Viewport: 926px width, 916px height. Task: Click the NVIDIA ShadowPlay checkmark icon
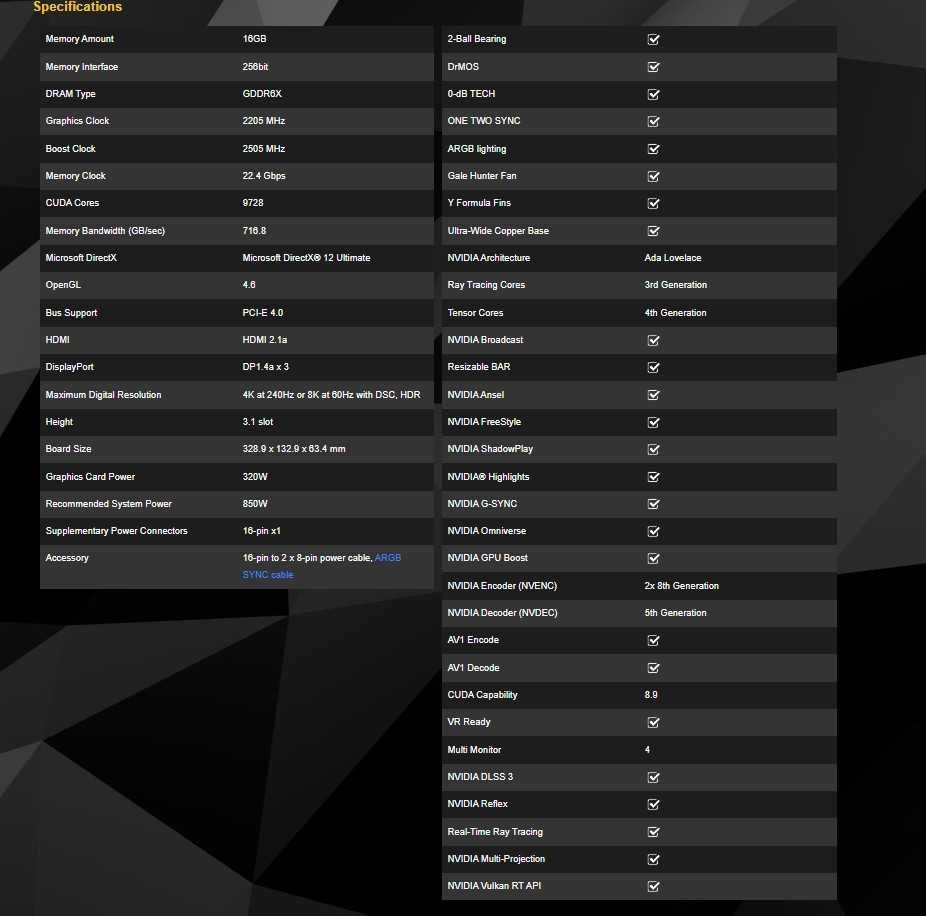click(653, 450)
